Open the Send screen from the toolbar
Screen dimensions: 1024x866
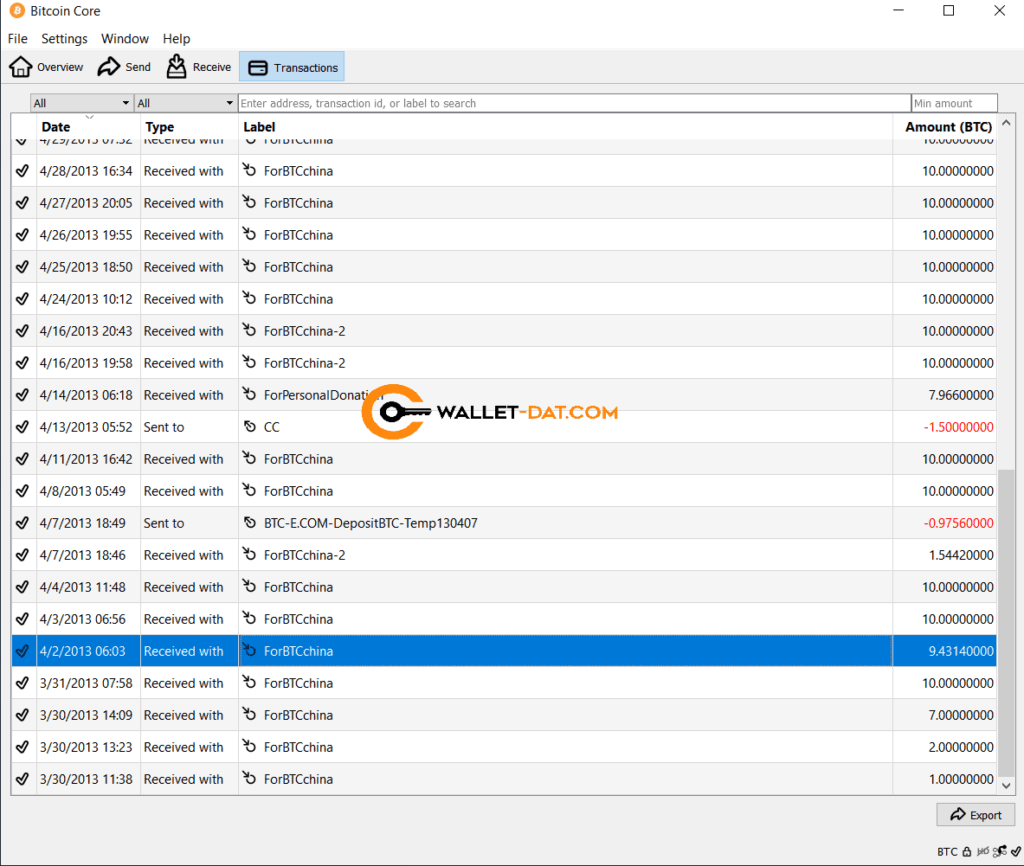tap(123, 66)
